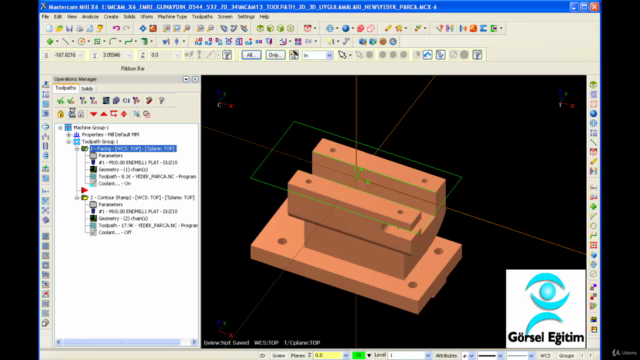Collapse the Toolpath Group 1 node
Screen dimensions: 640x360
point(69,141)
